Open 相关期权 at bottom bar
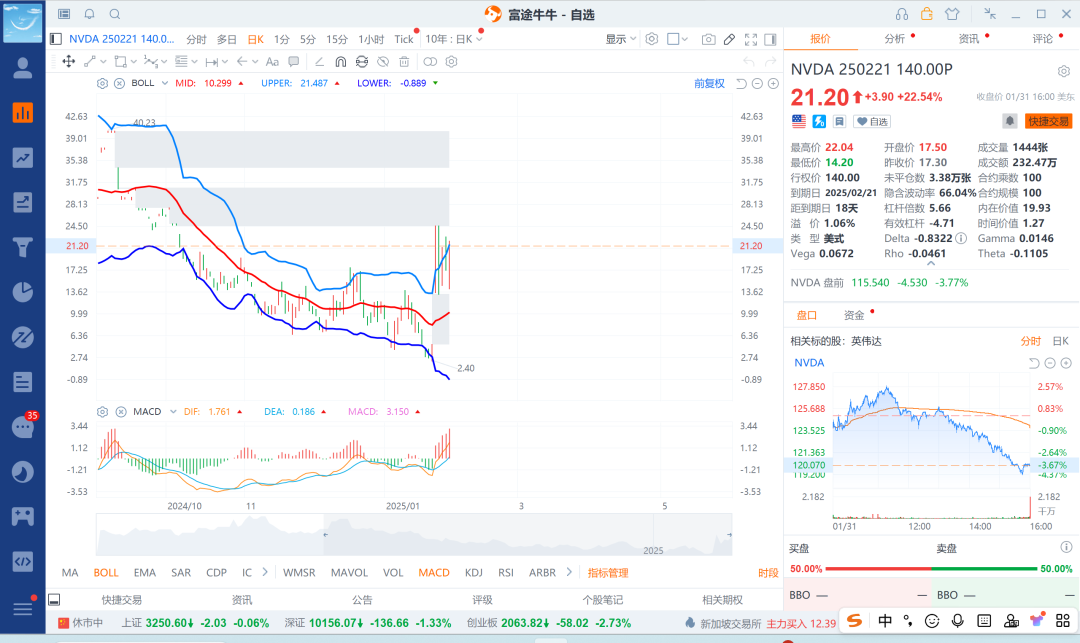 point(723,600)
